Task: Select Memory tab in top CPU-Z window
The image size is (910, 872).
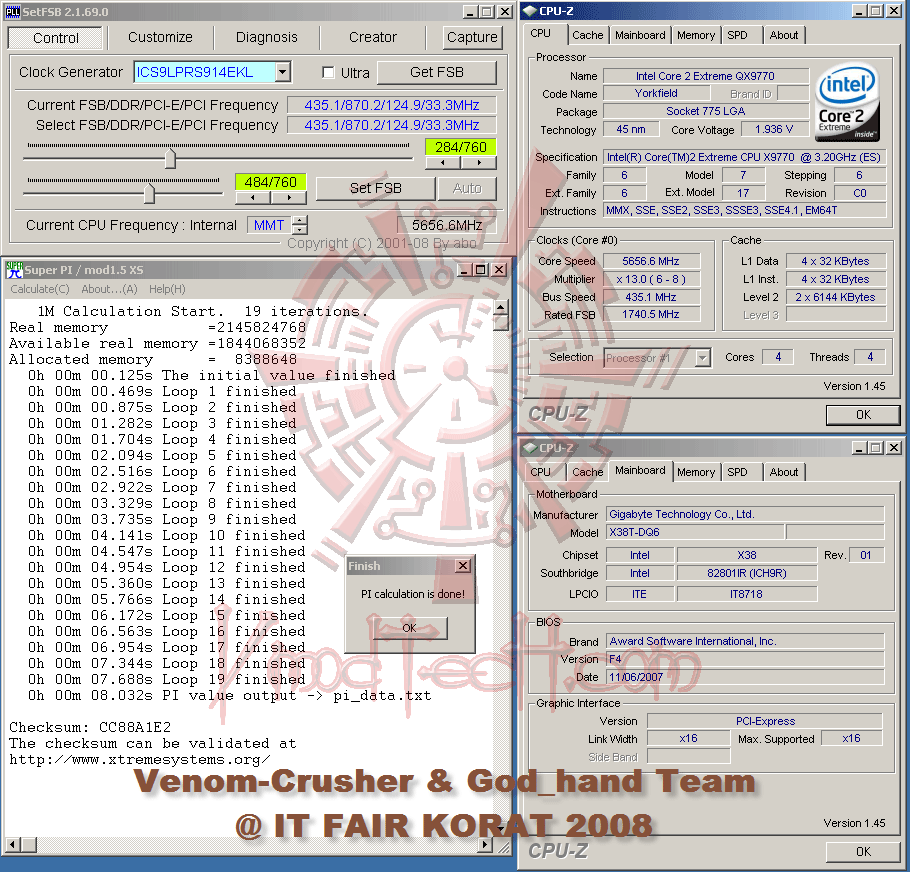Action: (696, 35)
